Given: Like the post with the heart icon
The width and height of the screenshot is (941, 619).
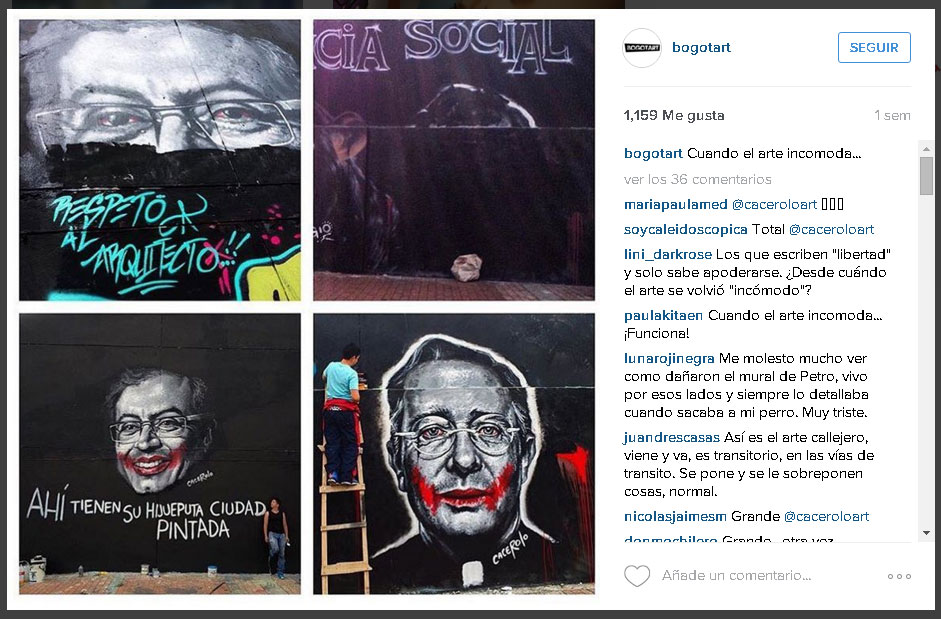Looking at the screenshot, I should [x=637, y=576].
